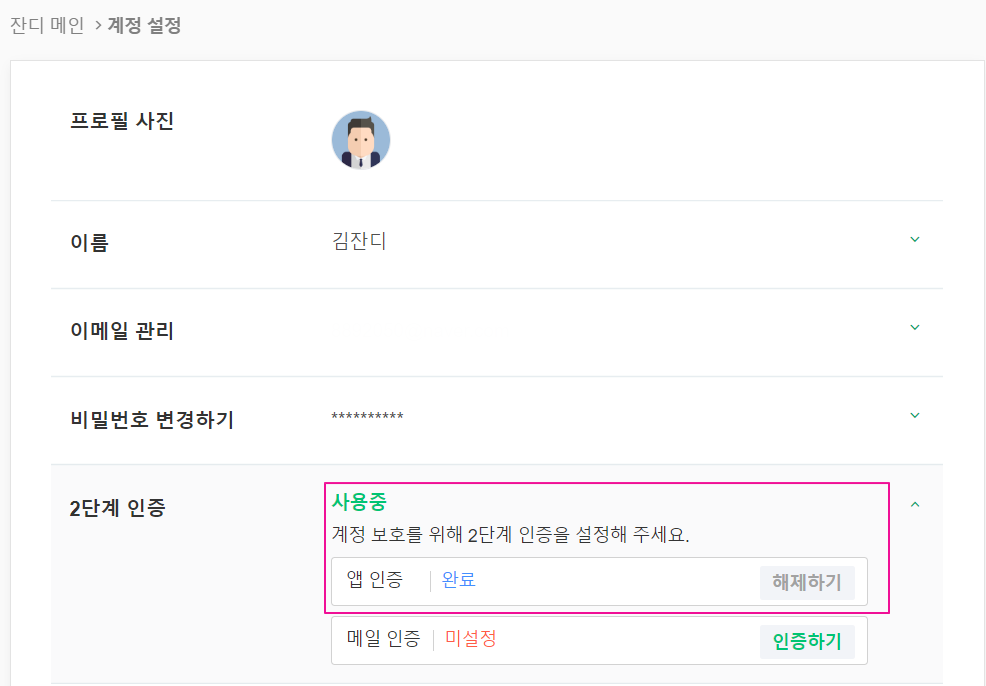Click the 계정 설정 breadcrumb title
Image resolution: width=986 pixels, height=686 pixels.
tap(144, 25)
